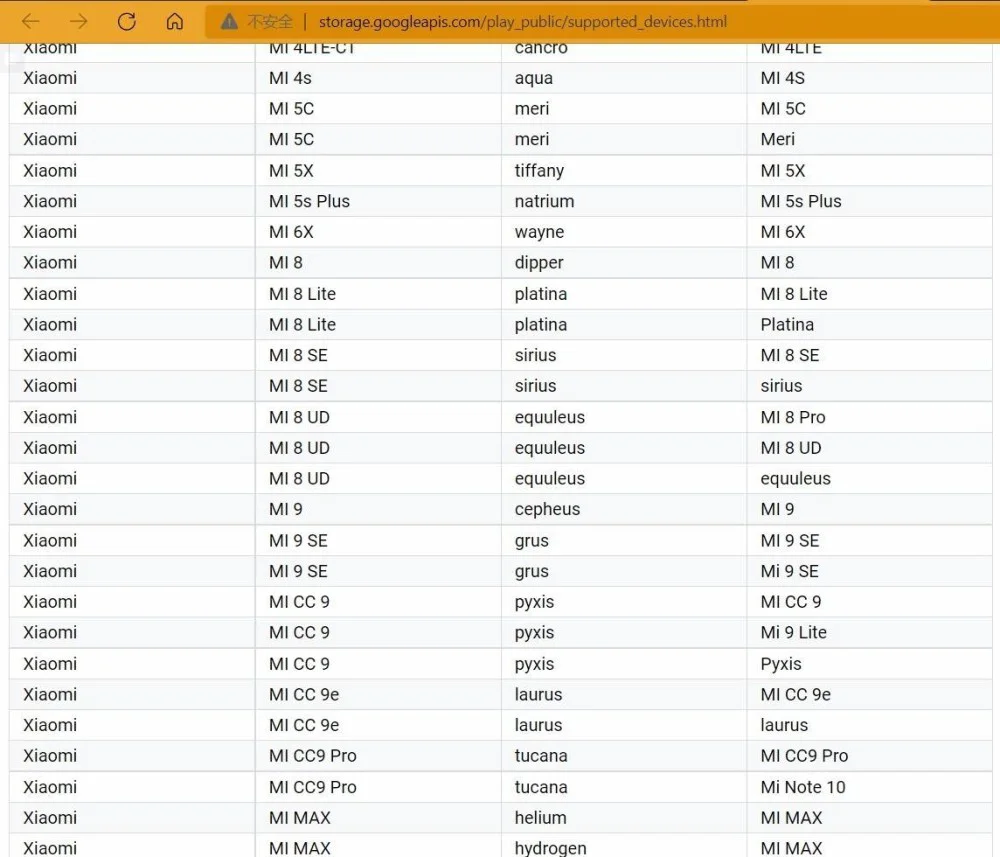The image size is (1000, 857).
Task: Select the 'cepheus' codename cell
Action: [x=624, y=509]
